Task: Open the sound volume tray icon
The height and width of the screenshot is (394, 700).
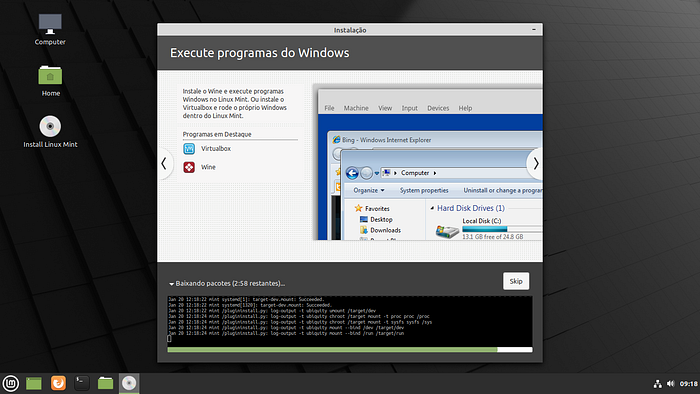Action: (x=671, y=384)
